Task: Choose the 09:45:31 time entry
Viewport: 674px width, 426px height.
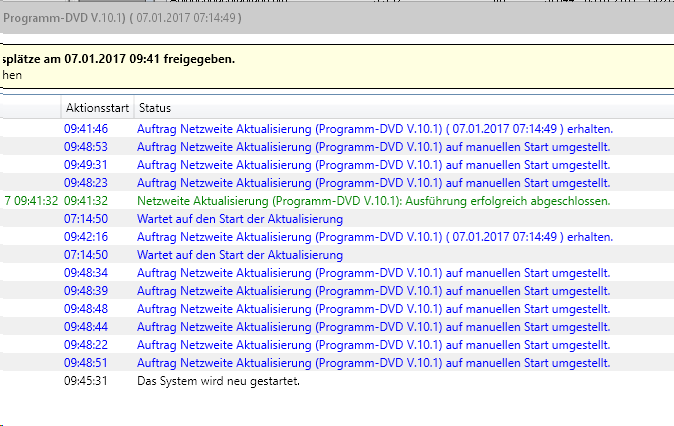Action: point(86,381)
